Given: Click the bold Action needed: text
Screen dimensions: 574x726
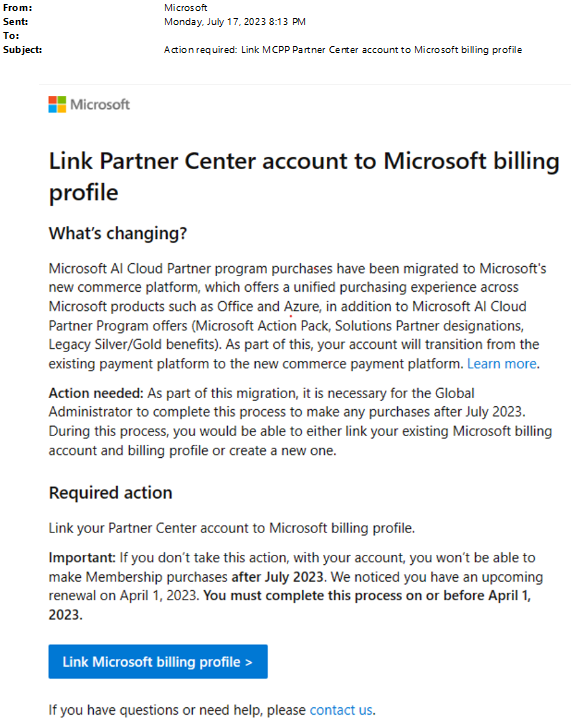Looking at the screenshot, I should click(x=96, y=393).
